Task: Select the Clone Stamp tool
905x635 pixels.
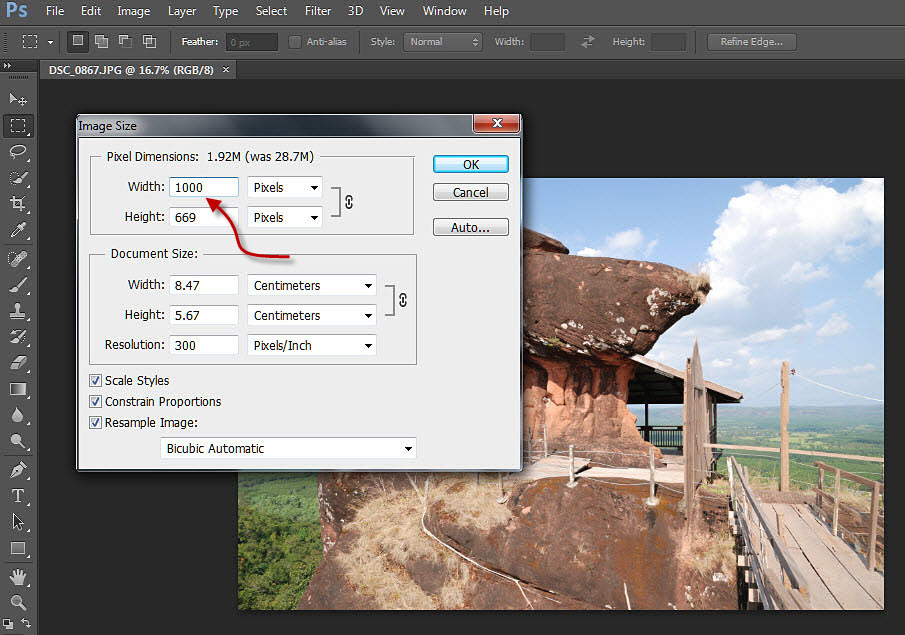Action: coord(18,311)
